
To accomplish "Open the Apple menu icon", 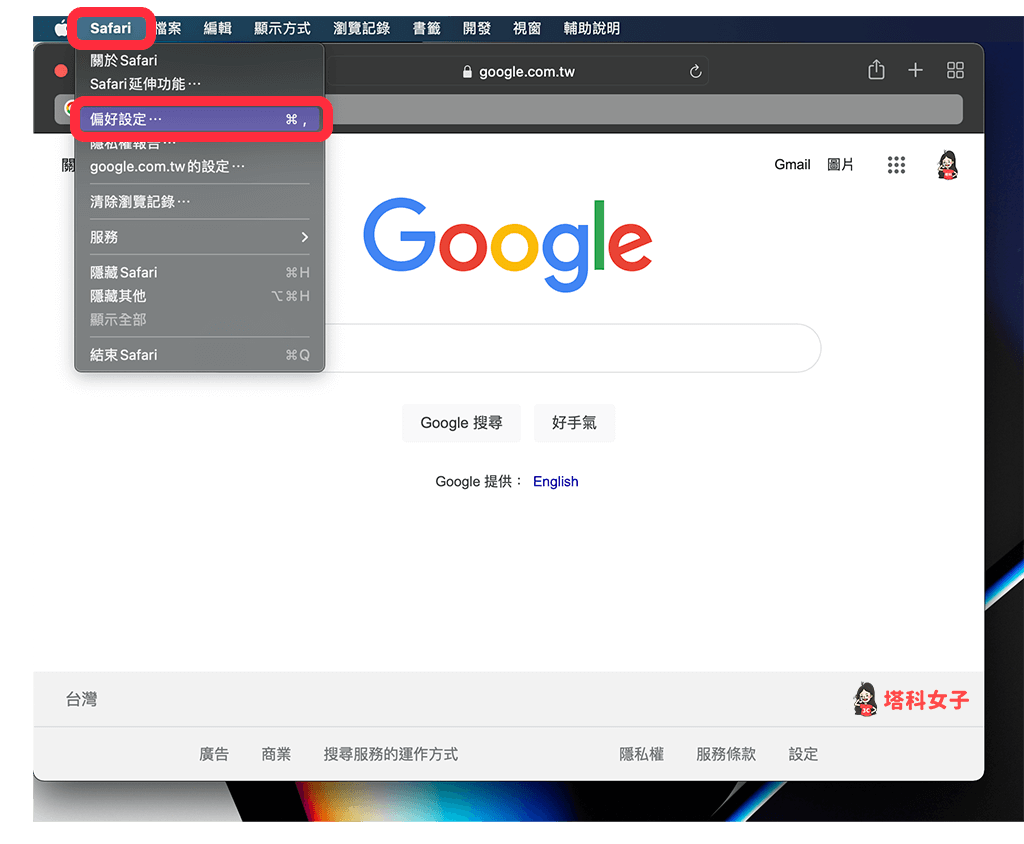I will 61,28.
